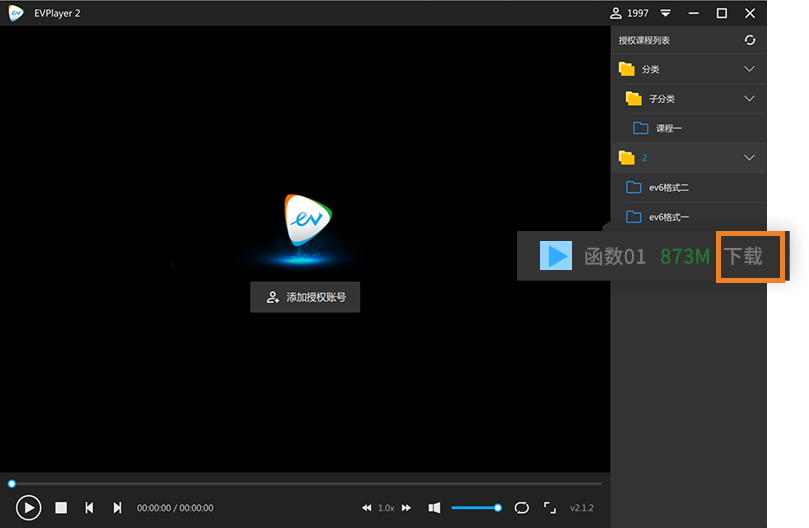Viewport: 809px width, 528px height.
Task: Stop video playback
Action: 61,508
